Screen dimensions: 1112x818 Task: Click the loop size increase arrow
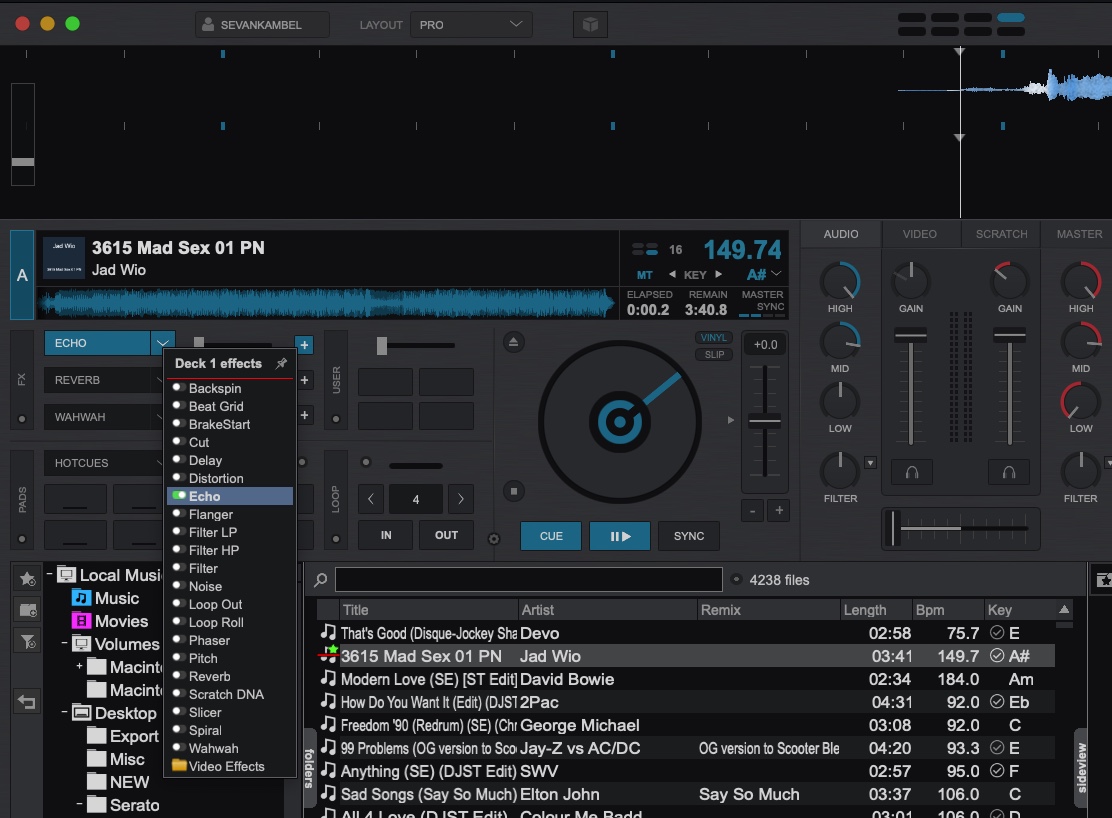point(461,499)
